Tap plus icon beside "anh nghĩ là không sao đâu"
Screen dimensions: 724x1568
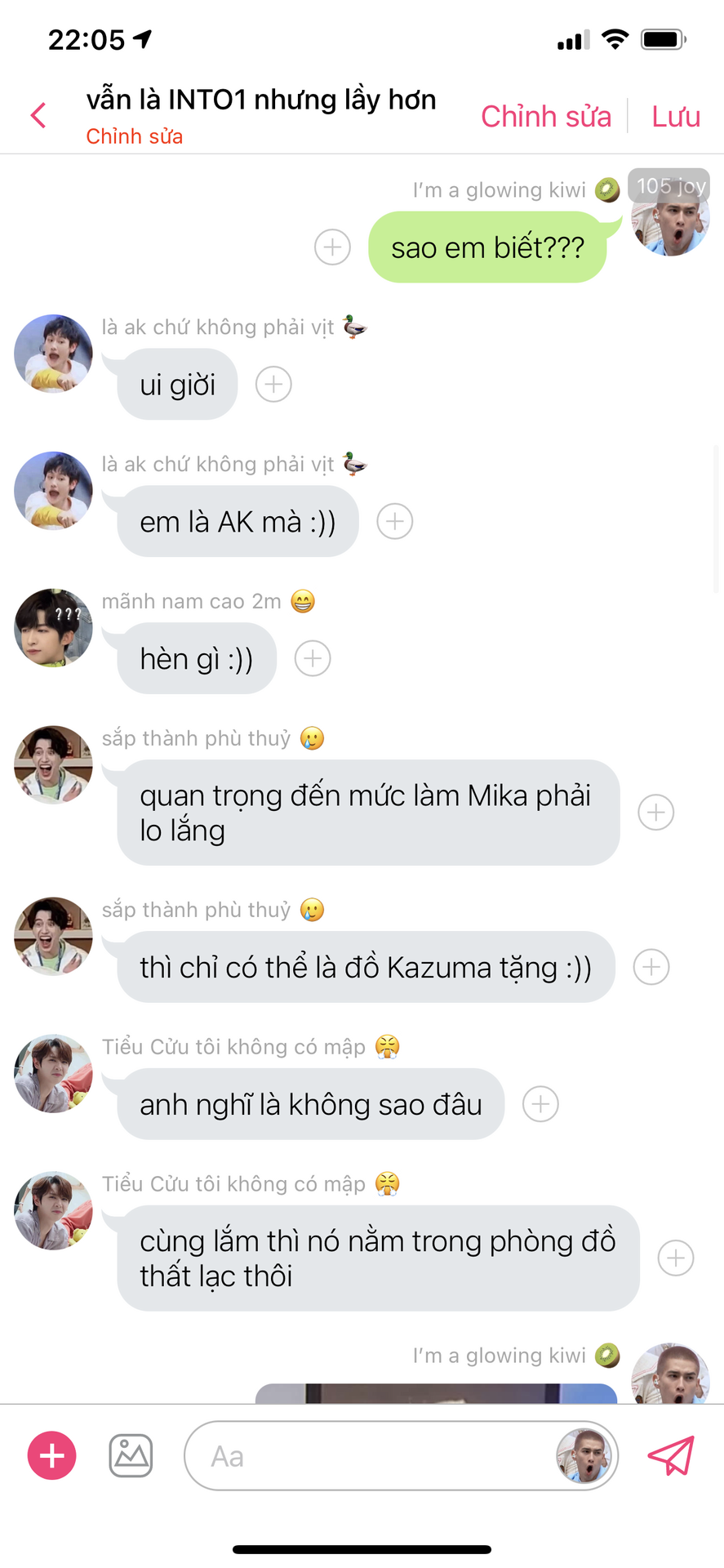[x=540, y=1104]
